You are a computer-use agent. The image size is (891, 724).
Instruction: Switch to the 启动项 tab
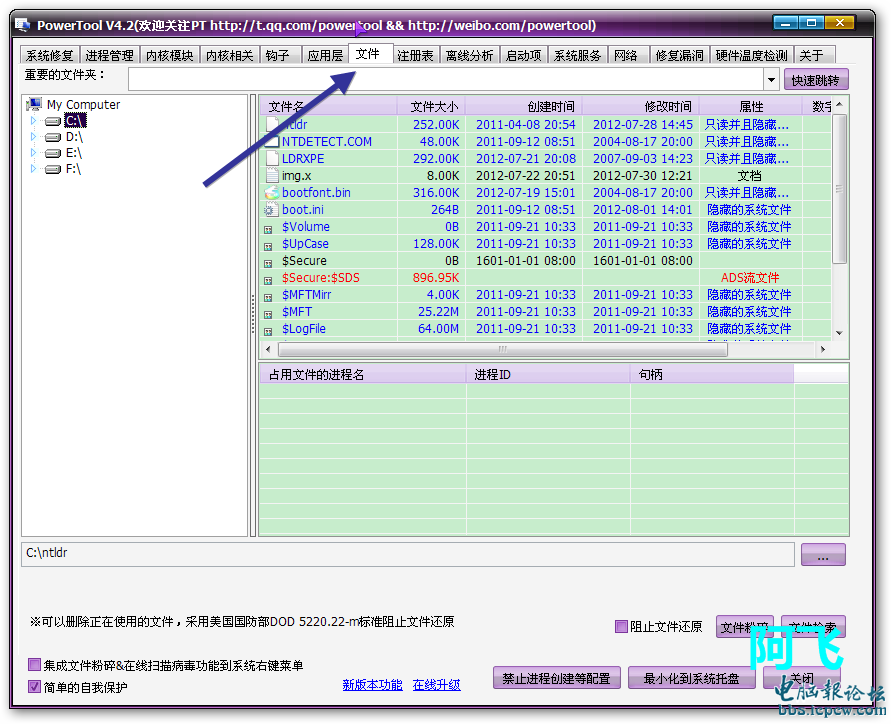pos(524,55)
